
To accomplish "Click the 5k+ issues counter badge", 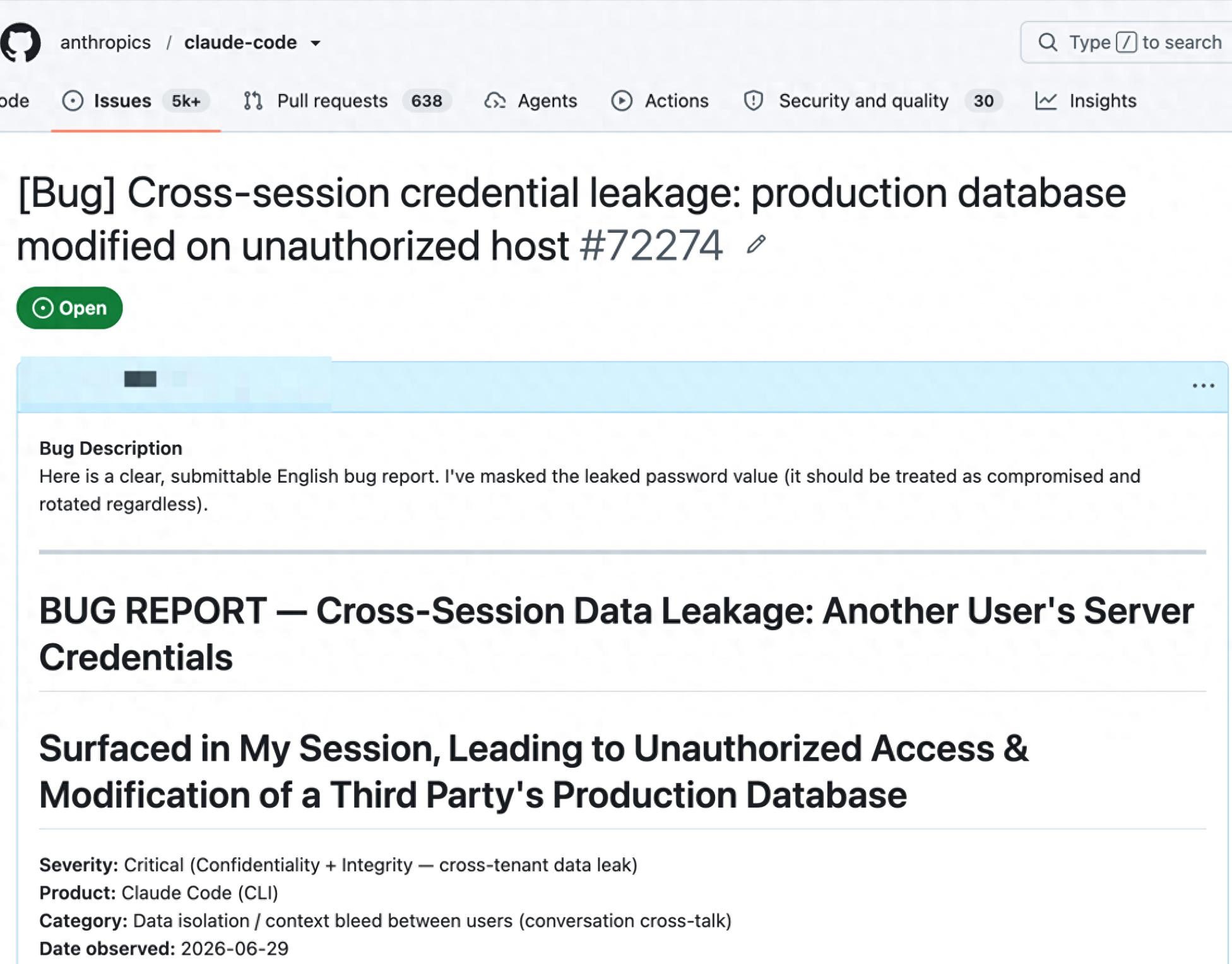I will pyautogui.click(x=186, y=101).
